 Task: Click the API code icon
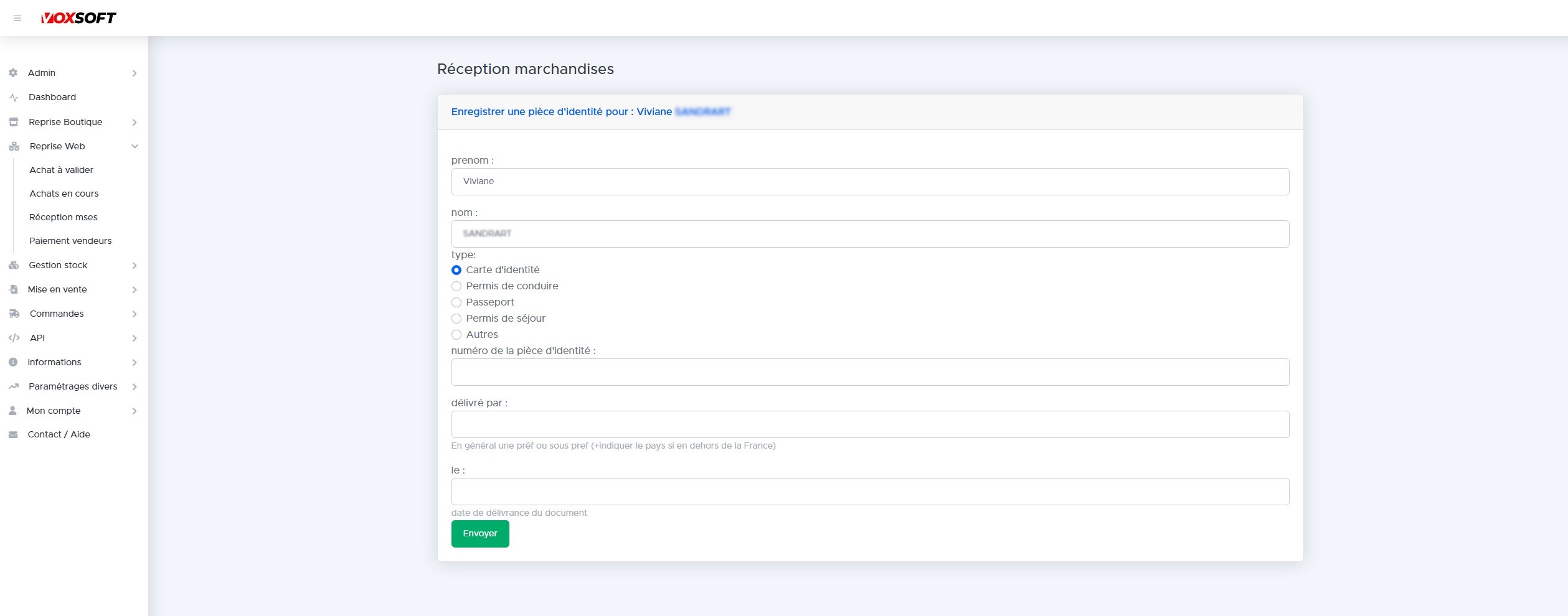[14, 338]
